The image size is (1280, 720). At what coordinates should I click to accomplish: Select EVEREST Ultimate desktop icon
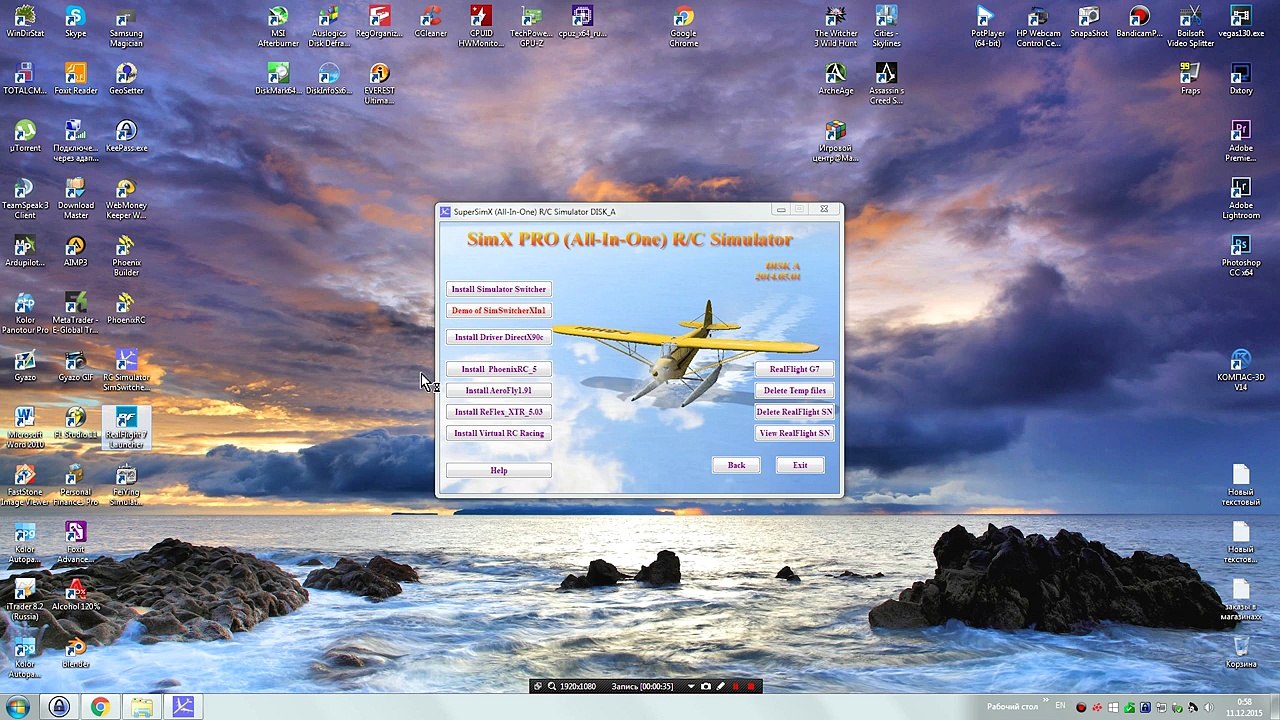click(x=379, y=85)
